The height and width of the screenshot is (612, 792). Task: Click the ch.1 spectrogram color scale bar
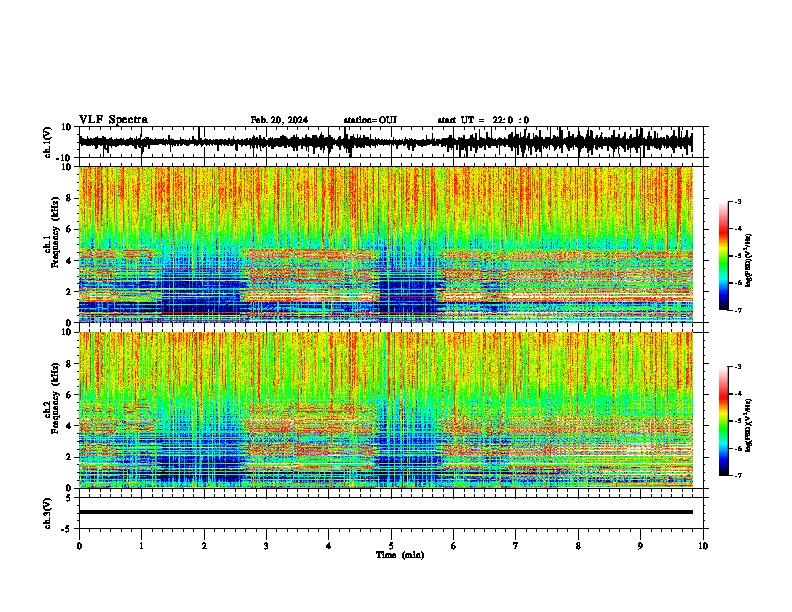click(724, 256)
